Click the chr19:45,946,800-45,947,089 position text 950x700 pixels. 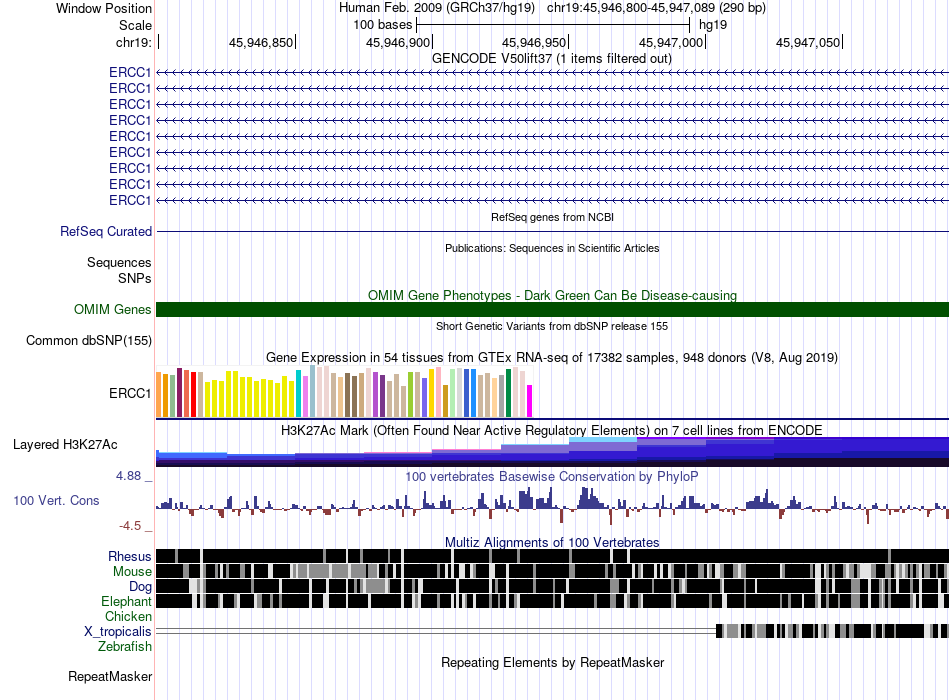[x=656, y=8]
